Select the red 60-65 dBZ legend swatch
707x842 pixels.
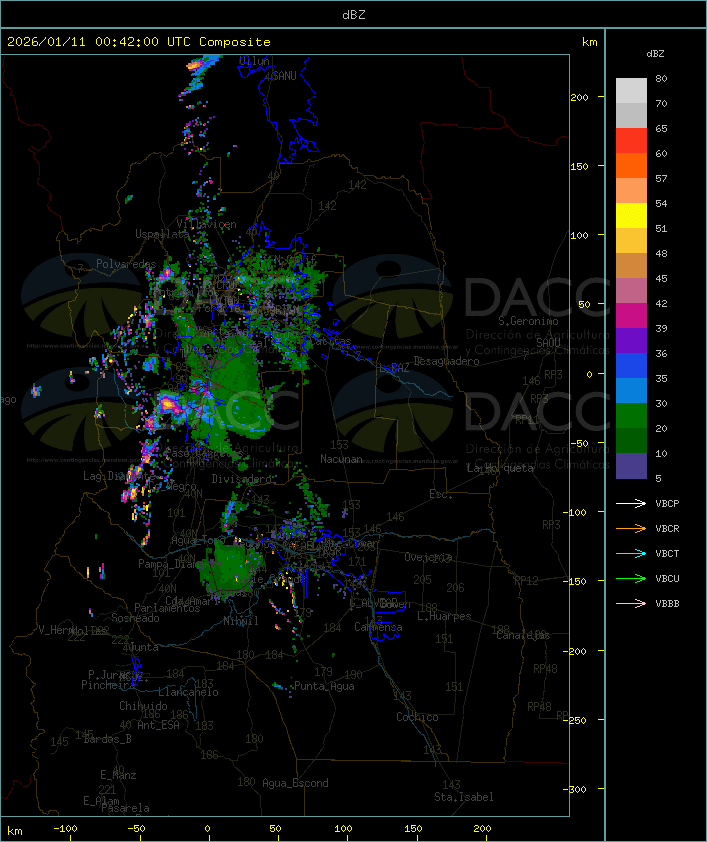(x=631, y=141)
